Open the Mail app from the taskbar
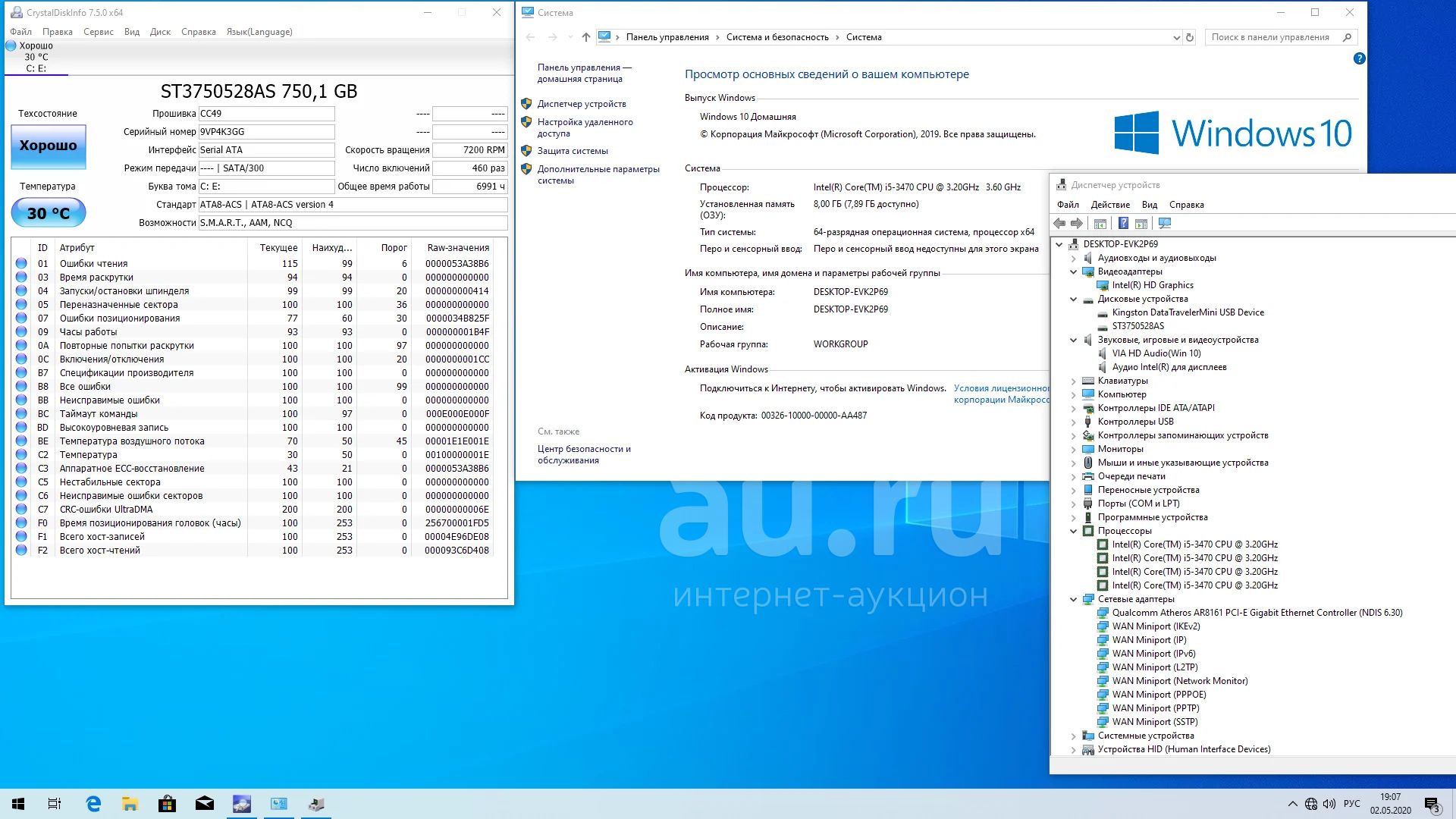1456x819 pixels. [205, 804]
